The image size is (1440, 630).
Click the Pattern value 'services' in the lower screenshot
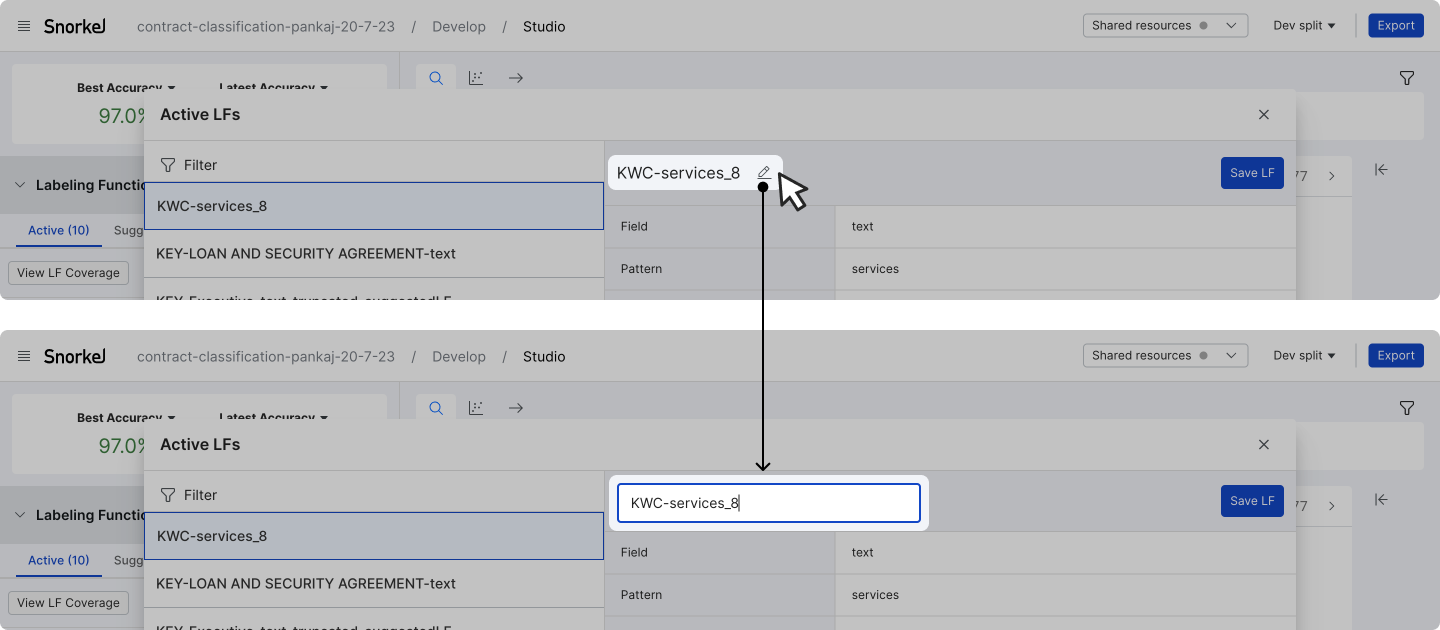pyautogui.click(x=875, y=595)
